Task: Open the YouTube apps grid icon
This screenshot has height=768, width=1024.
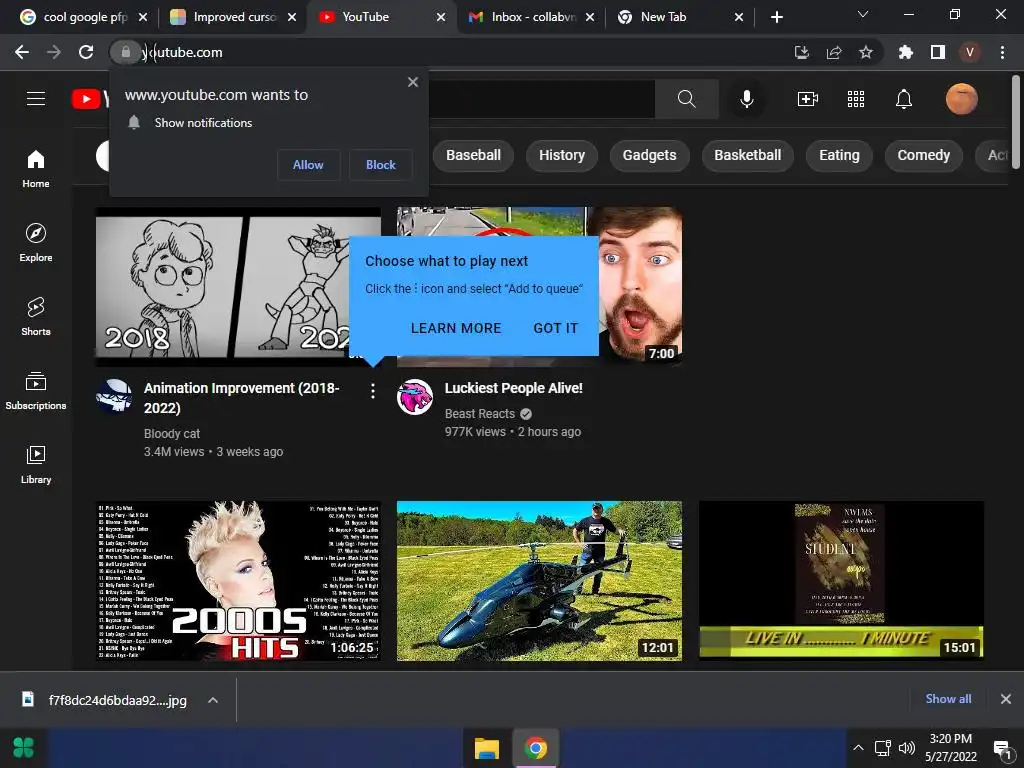Action: [x=856, y=99]
